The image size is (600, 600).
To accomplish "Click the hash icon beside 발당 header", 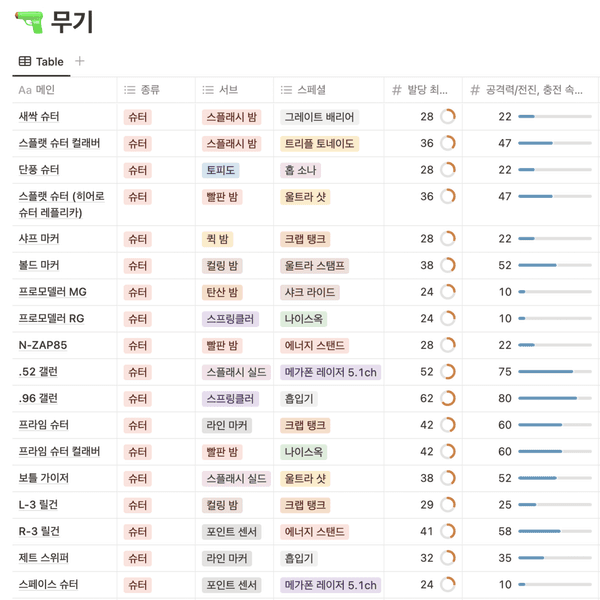I will pyautogui.click(x=397, y=90).
